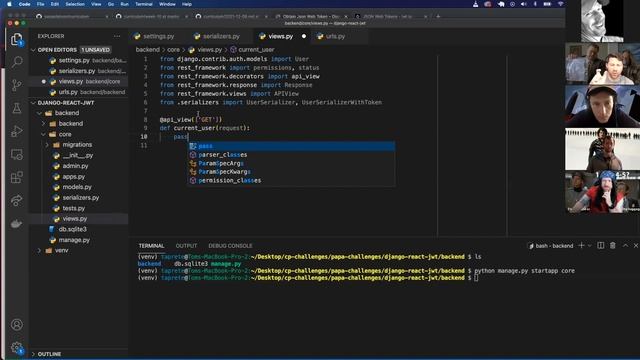Select the 'bash - backend' terminal label

pyautogui.click(x=551, y=246)
